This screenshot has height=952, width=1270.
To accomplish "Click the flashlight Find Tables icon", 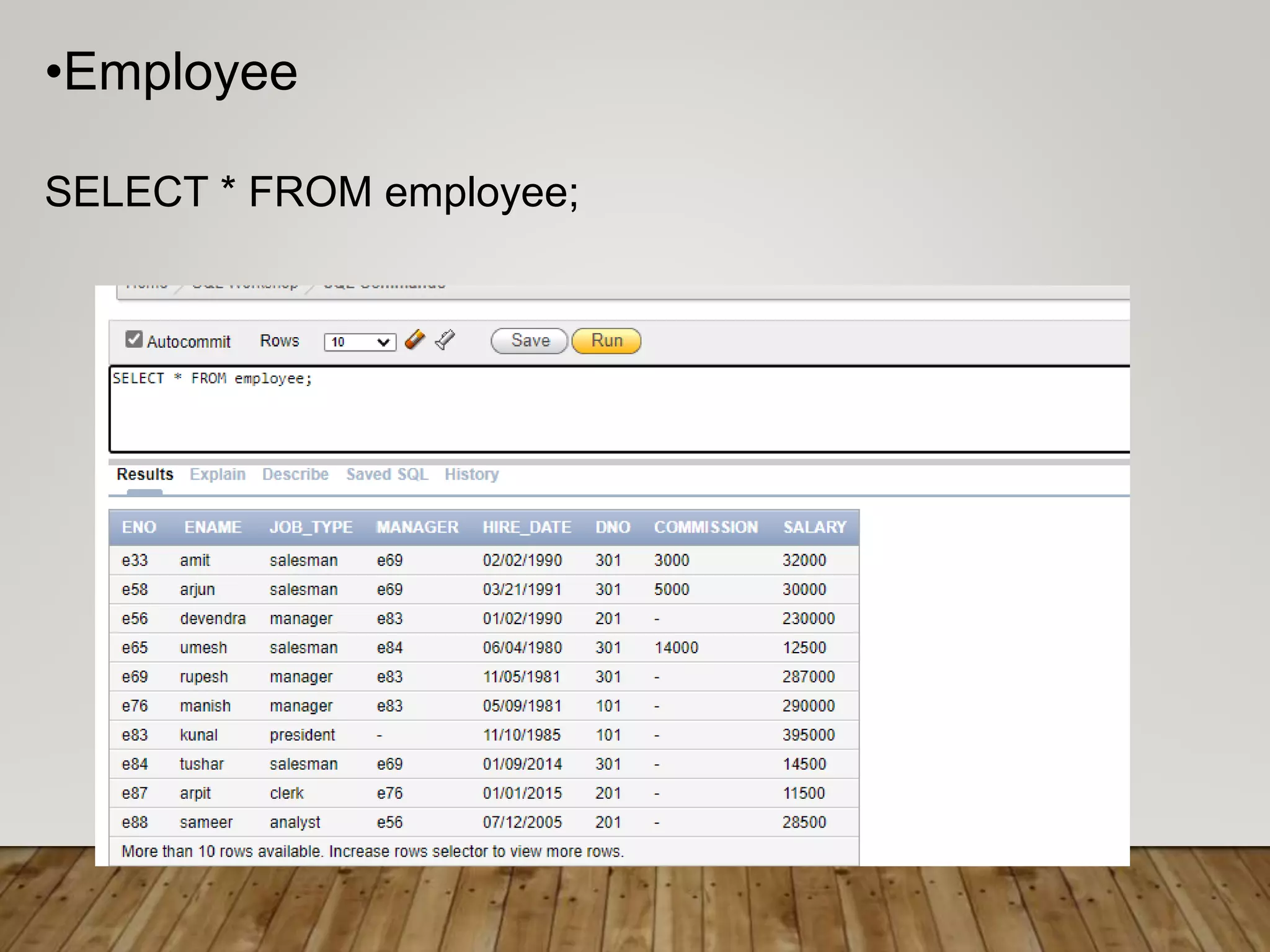I will pos(445,340).
